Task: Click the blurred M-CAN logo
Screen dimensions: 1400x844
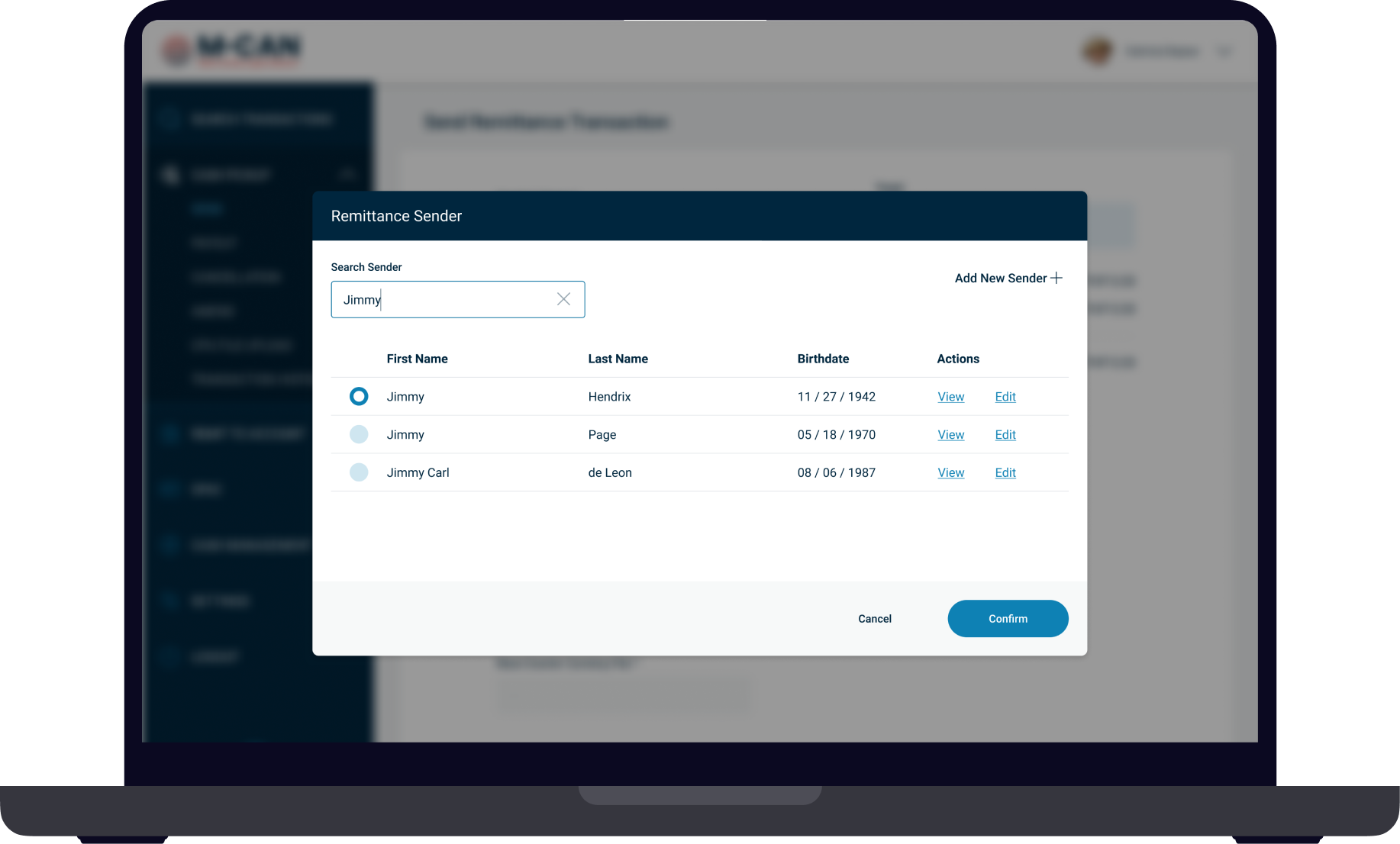Action: [232, 50]
